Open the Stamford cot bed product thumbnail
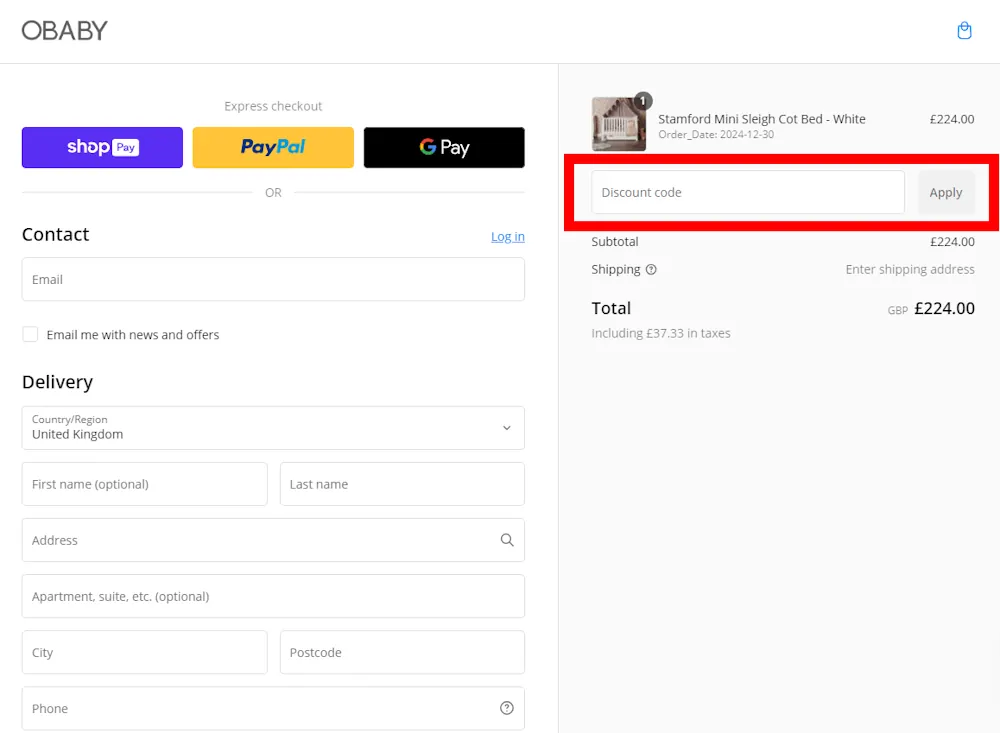 click(x=619, y=124)
